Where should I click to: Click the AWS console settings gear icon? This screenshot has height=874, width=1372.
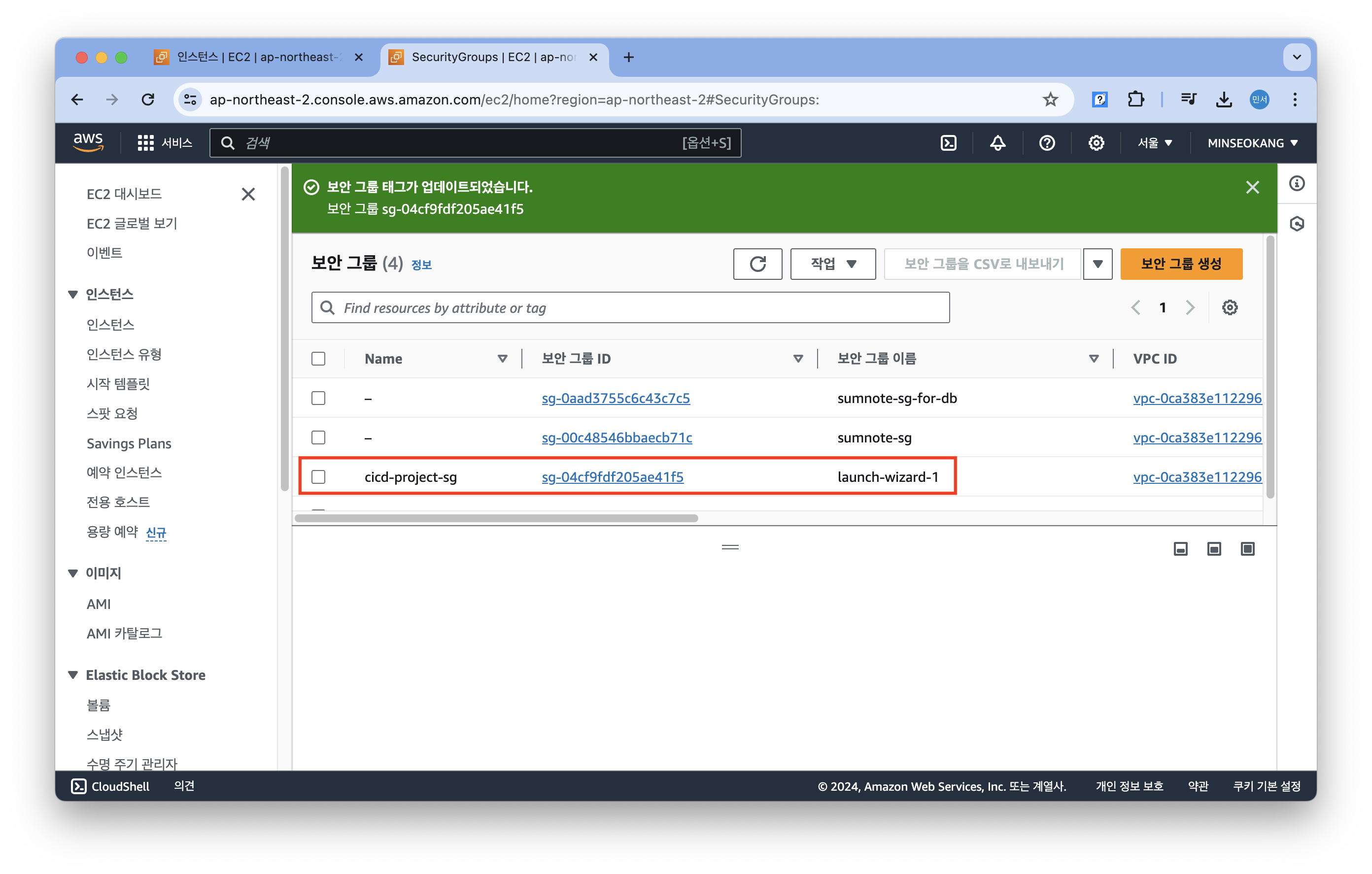(1096, 143)
